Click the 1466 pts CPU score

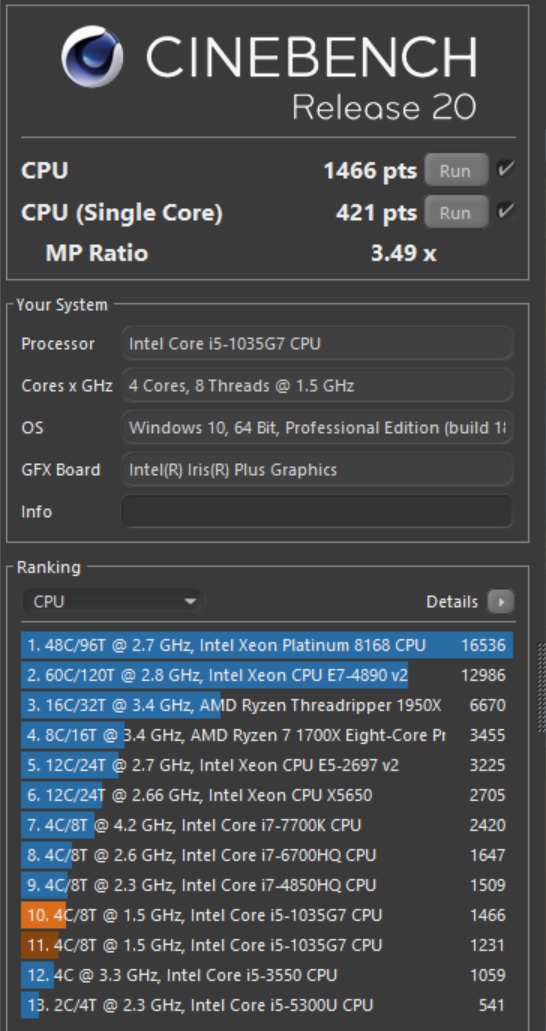point(370,171)
